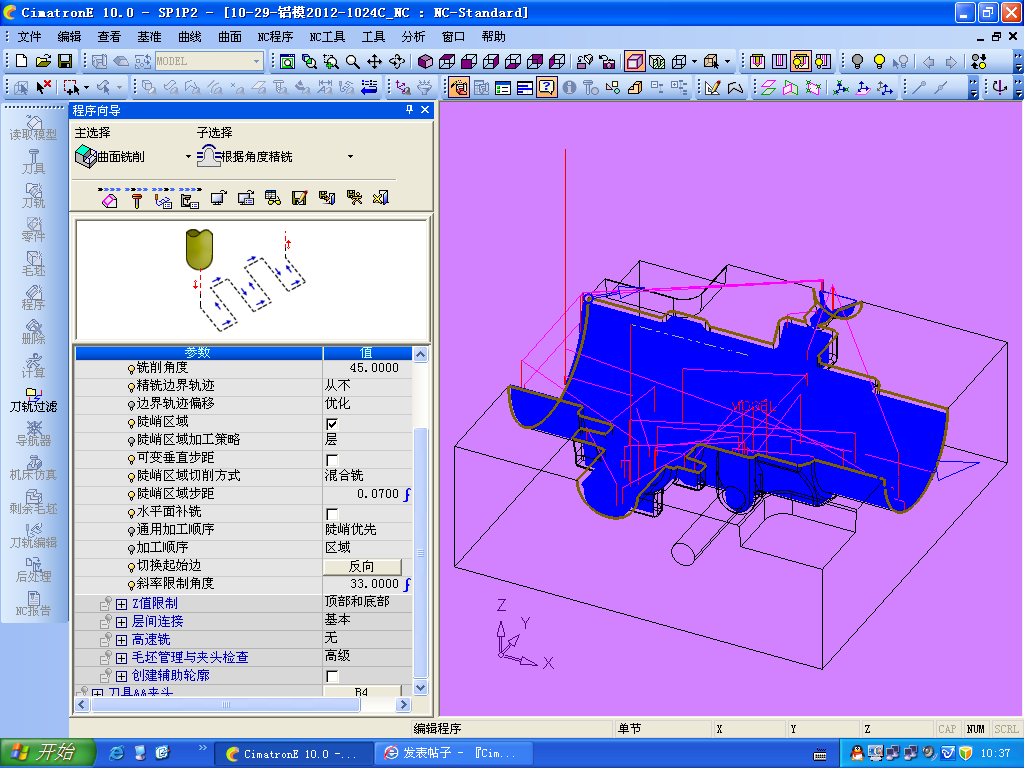Open the 分析 menu

pyautogui.click(x=413, y=37)
